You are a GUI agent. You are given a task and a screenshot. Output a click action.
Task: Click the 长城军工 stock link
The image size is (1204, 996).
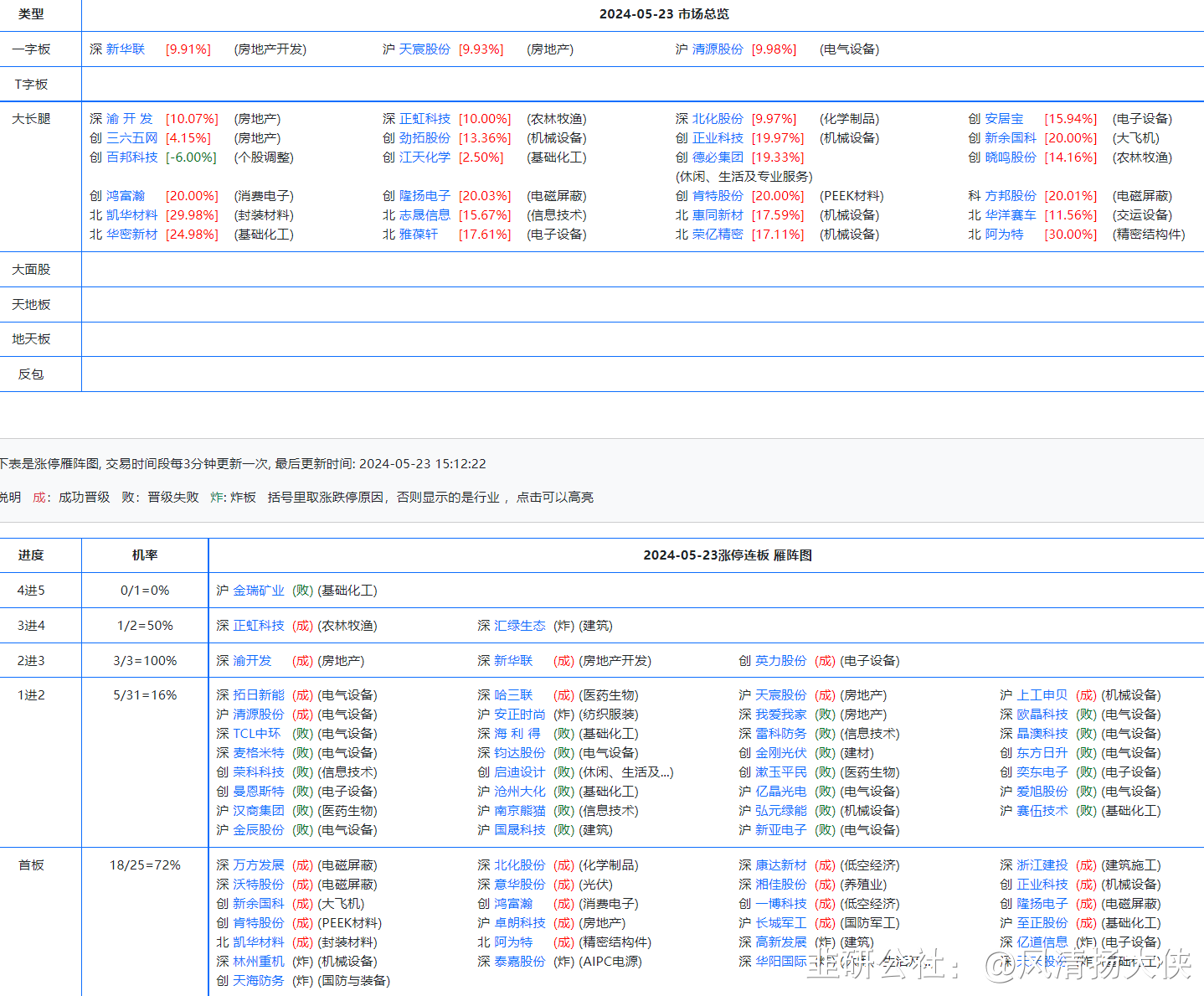781,923
